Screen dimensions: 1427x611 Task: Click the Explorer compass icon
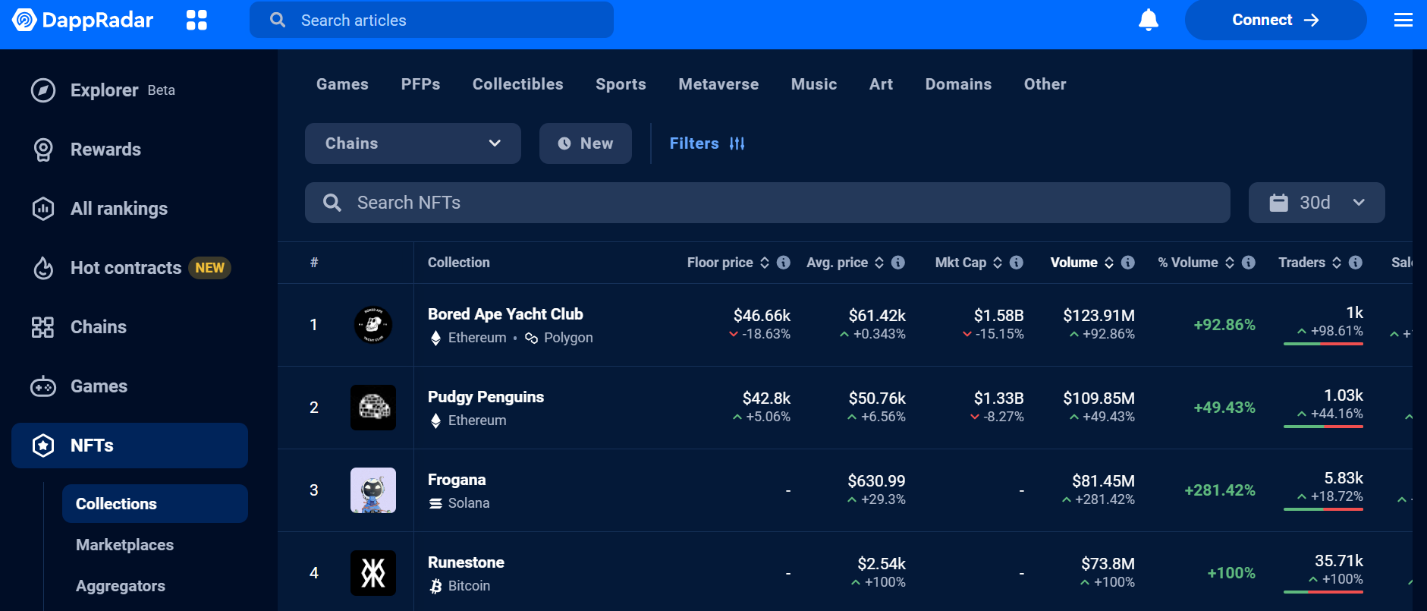pyautogui.click(x=43, y=90)
